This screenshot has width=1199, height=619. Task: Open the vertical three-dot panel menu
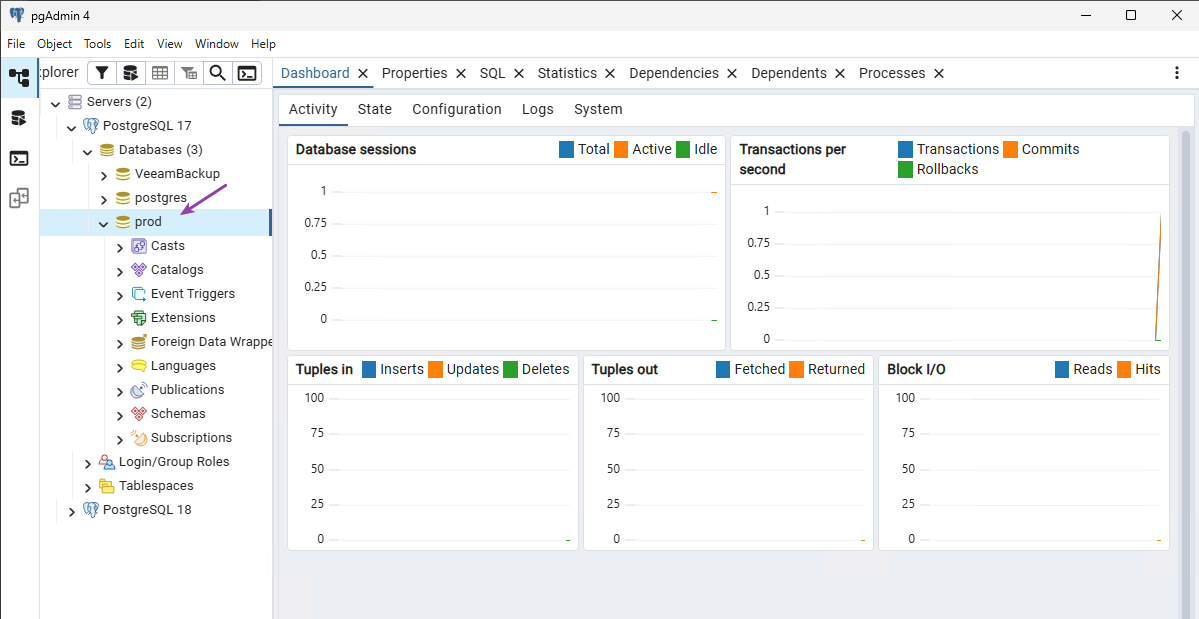click(1177, 73)
